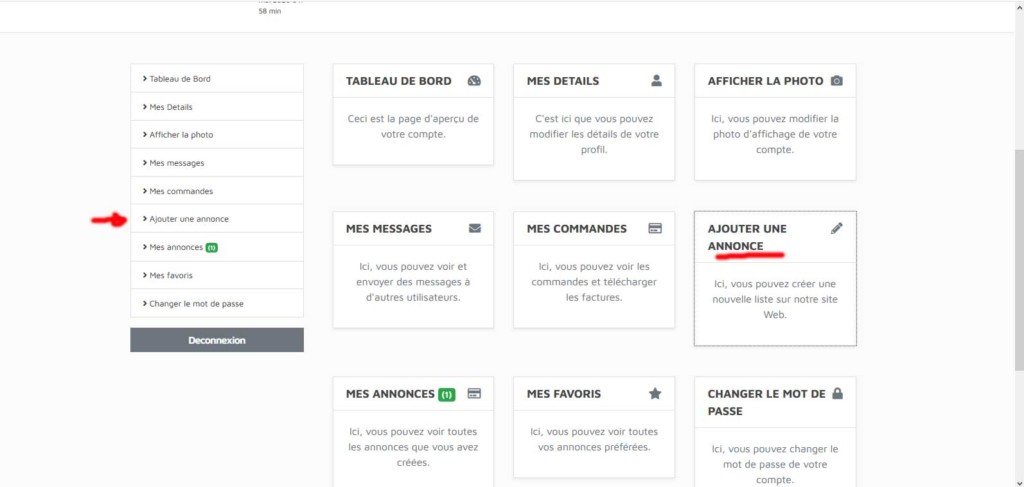1024x487 pixels.
Task: Click the chevron before Mes favoris
Action: [144, 275]
